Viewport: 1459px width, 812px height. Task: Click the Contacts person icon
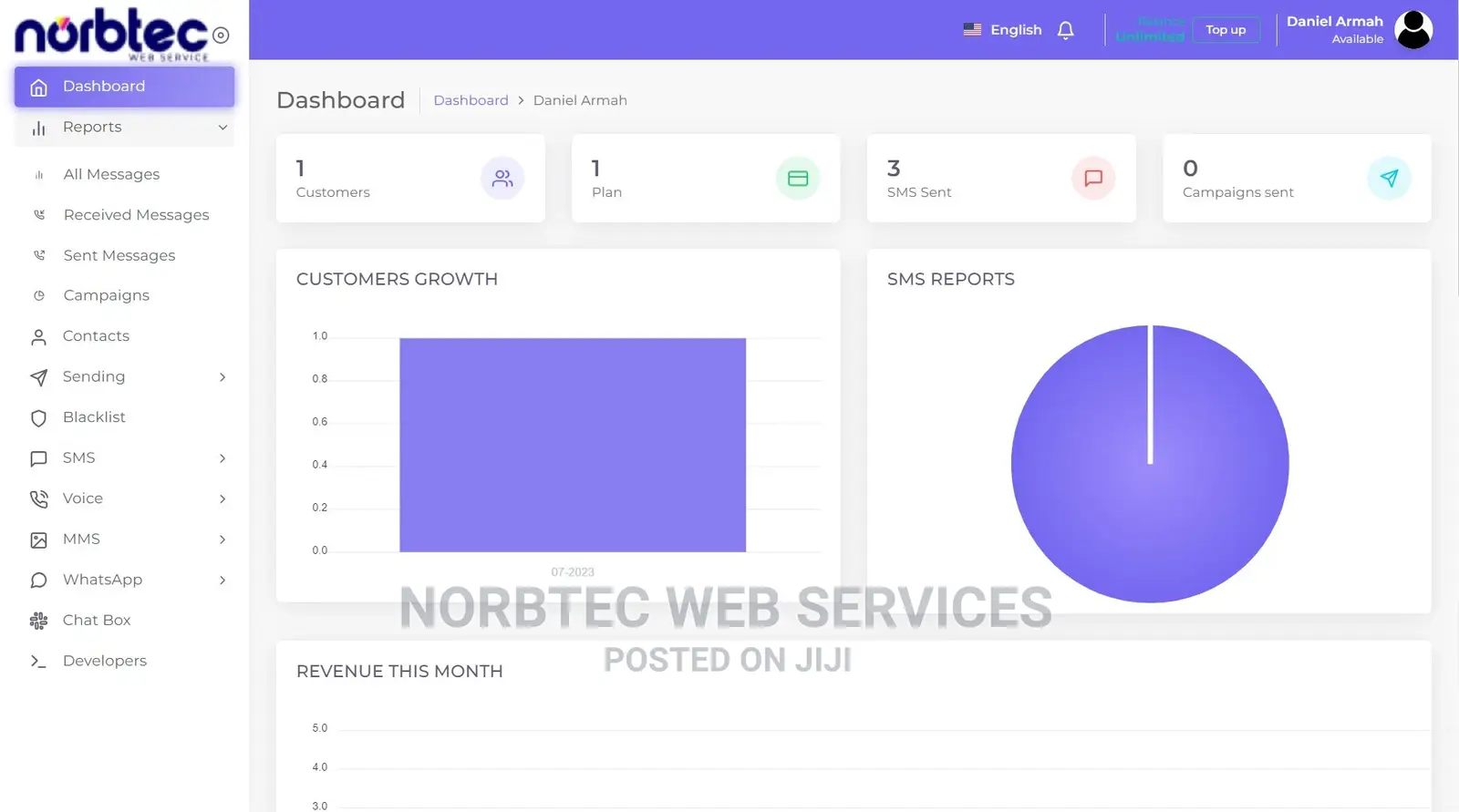(38, 337)
